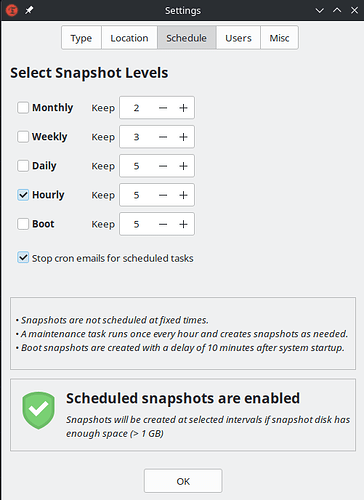Click the pin window icon
The image size is (364, 500).
29,10
